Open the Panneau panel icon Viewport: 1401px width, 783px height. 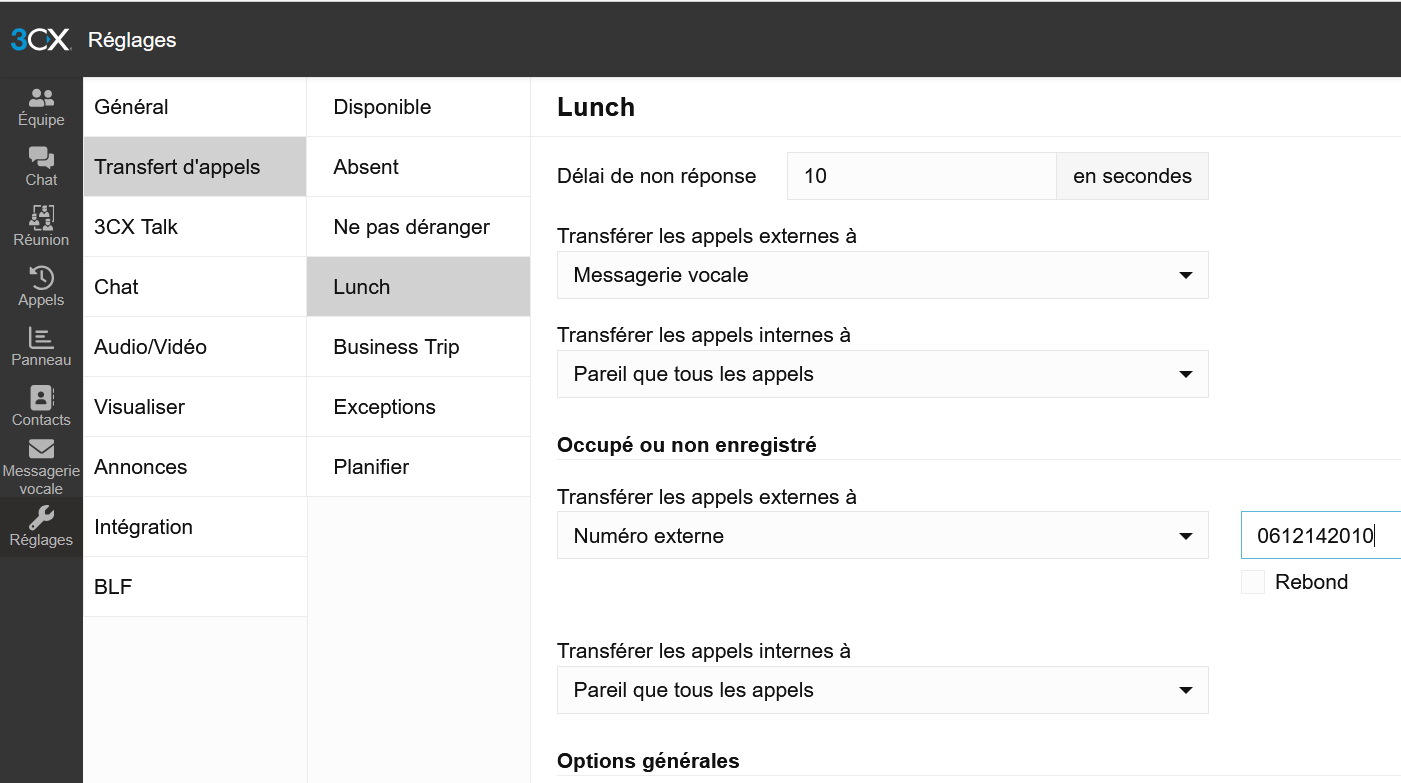[41, 339]
